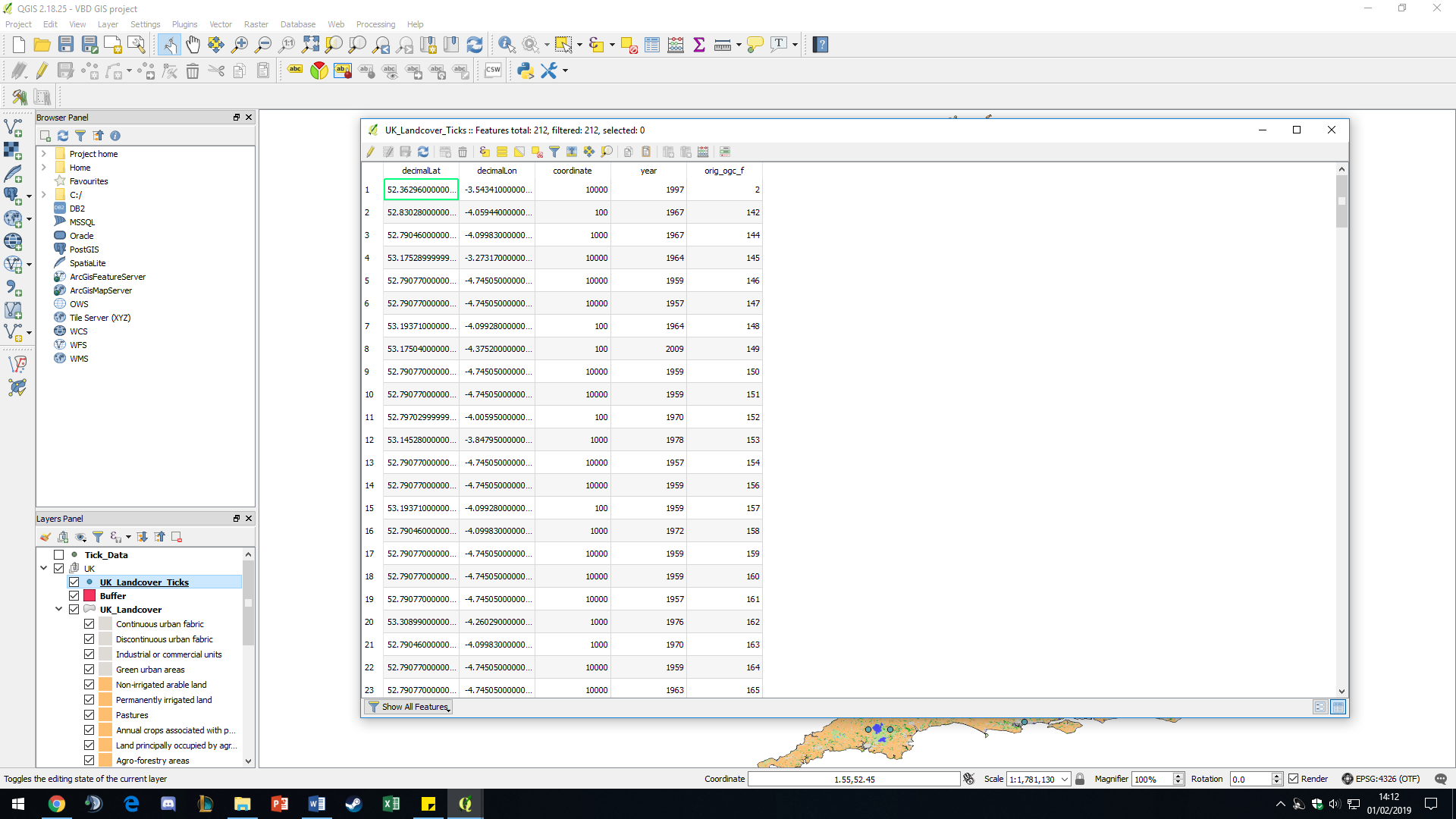The height and width of the screenshot is (819, 1456).
Task: Click the Coordinate input field
Action: [854, 779]
